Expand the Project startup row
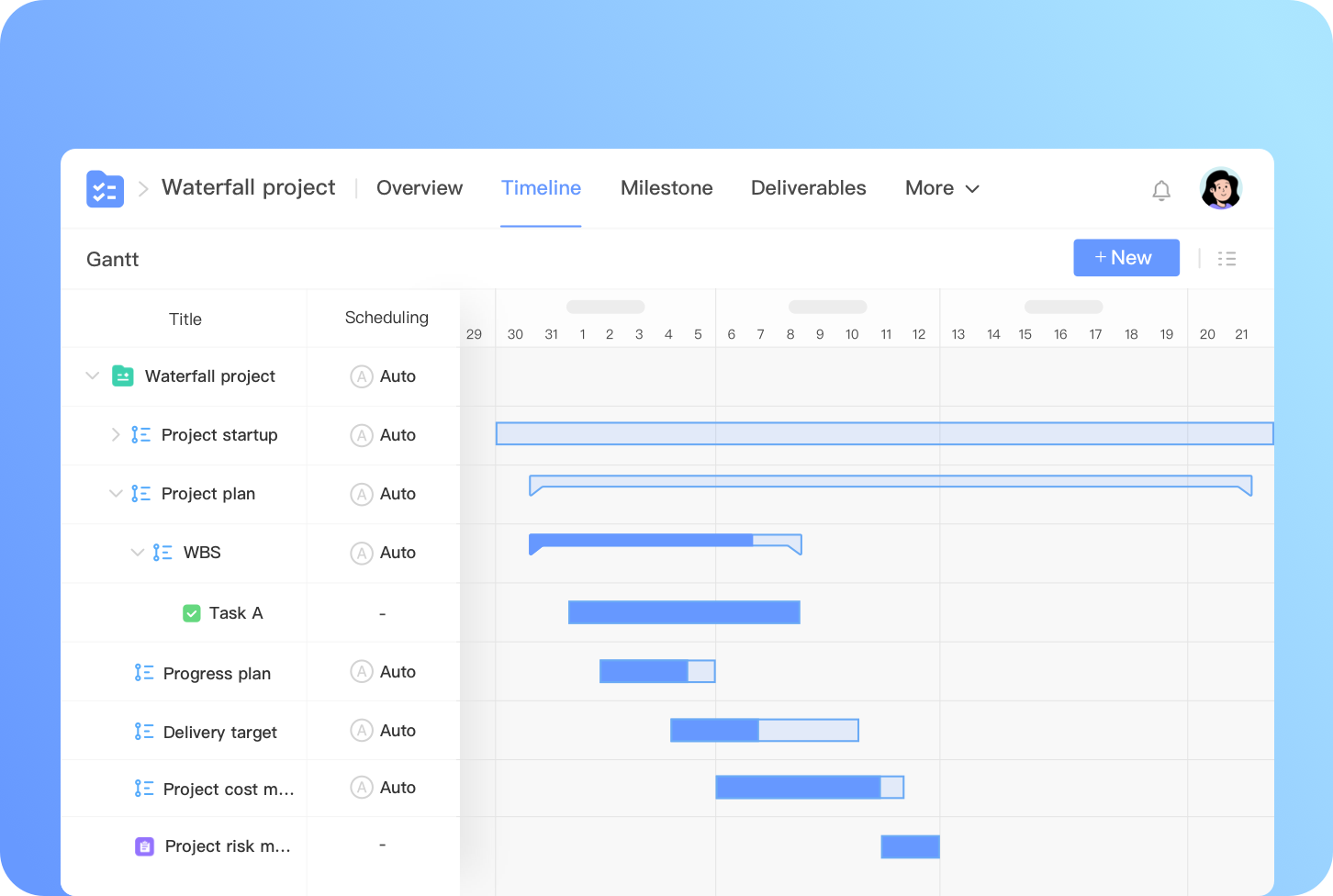 point(116,434)
